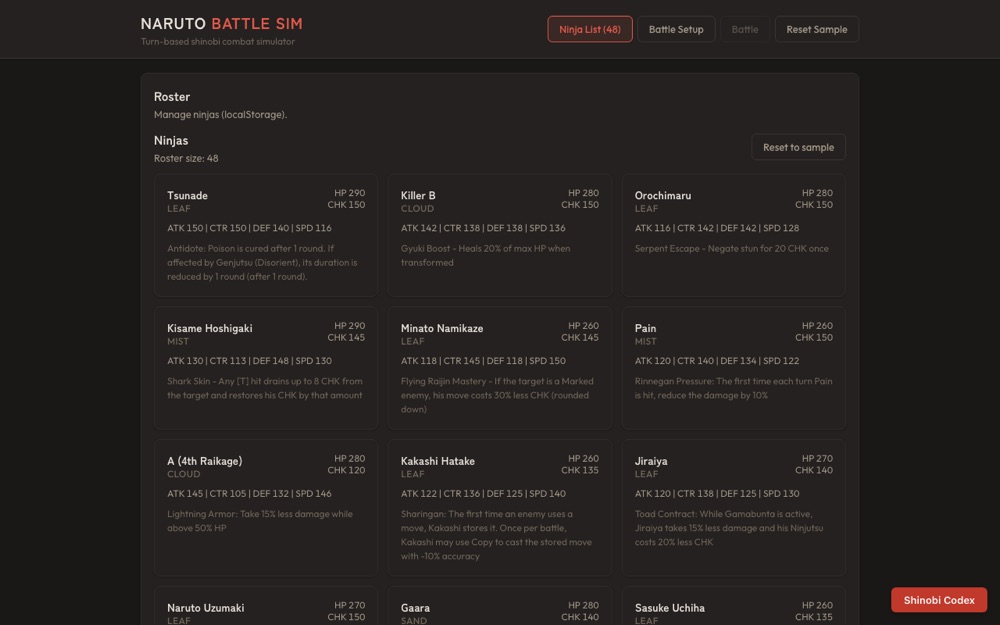Click the Roster size: 48 text
Viewport: 1000px width, 625px height.
click(186, 158)
